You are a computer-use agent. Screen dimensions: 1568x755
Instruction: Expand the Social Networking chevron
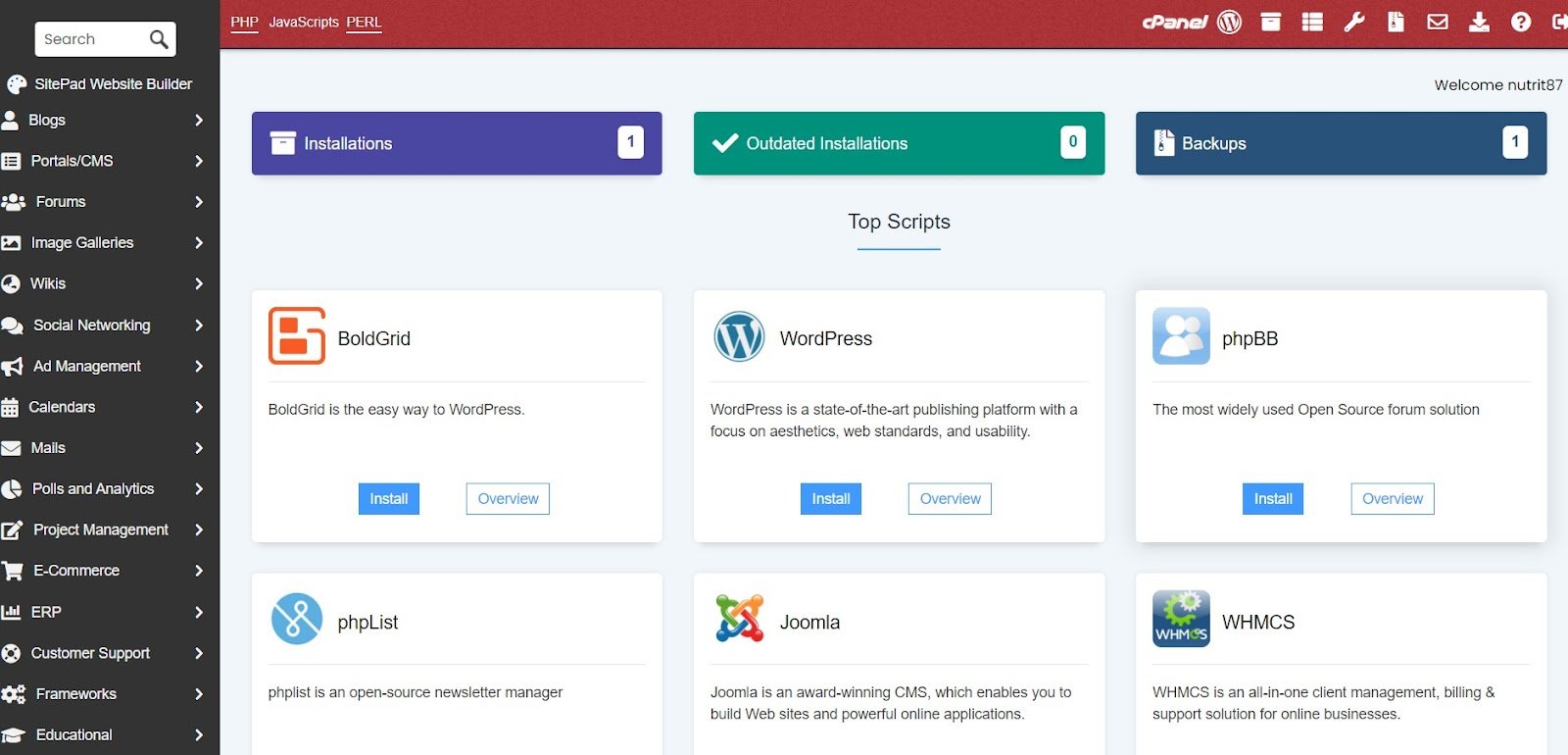coord(199,325)
